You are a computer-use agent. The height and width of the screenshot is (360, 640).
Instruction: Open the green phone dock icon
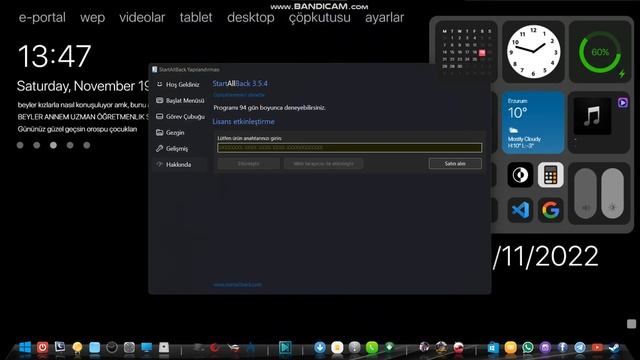point(372,348)
